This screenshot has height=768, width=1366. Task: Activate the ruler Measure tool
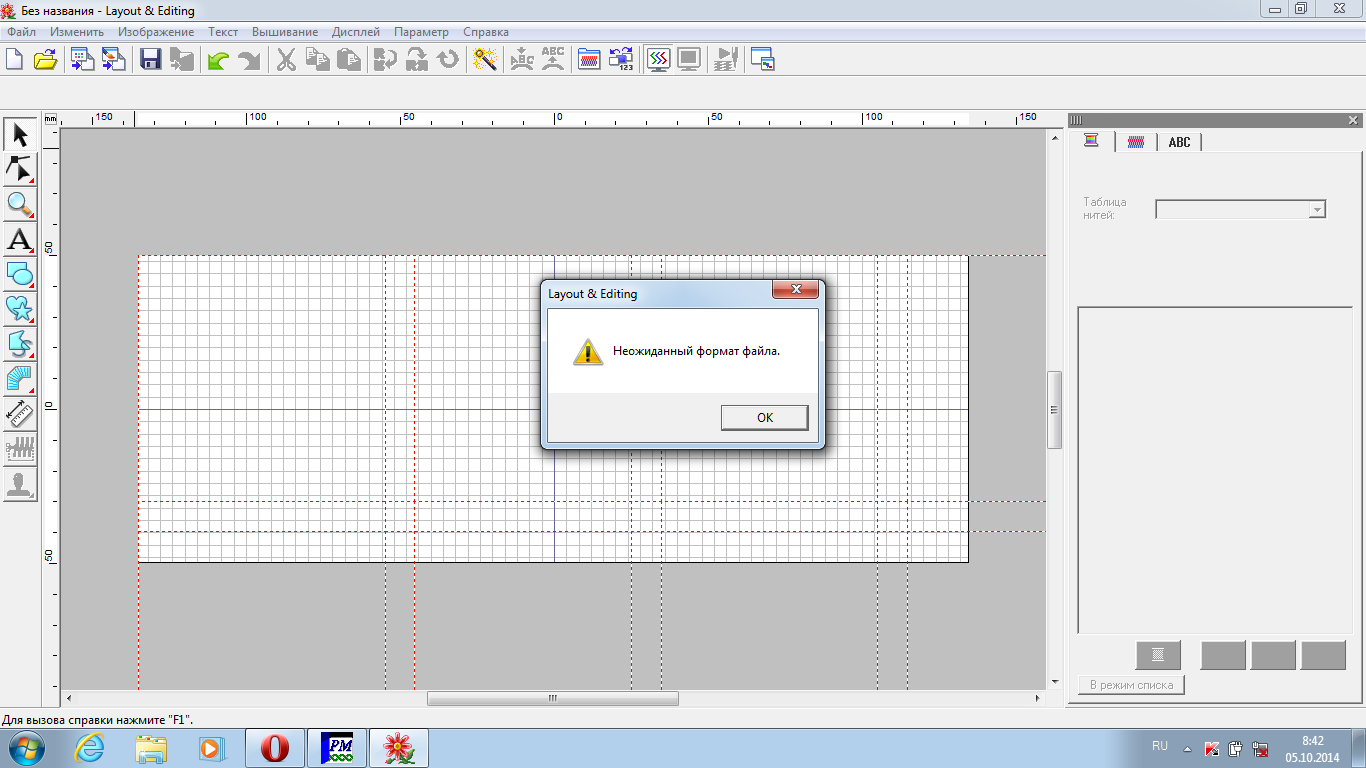(x=20, y=414)
